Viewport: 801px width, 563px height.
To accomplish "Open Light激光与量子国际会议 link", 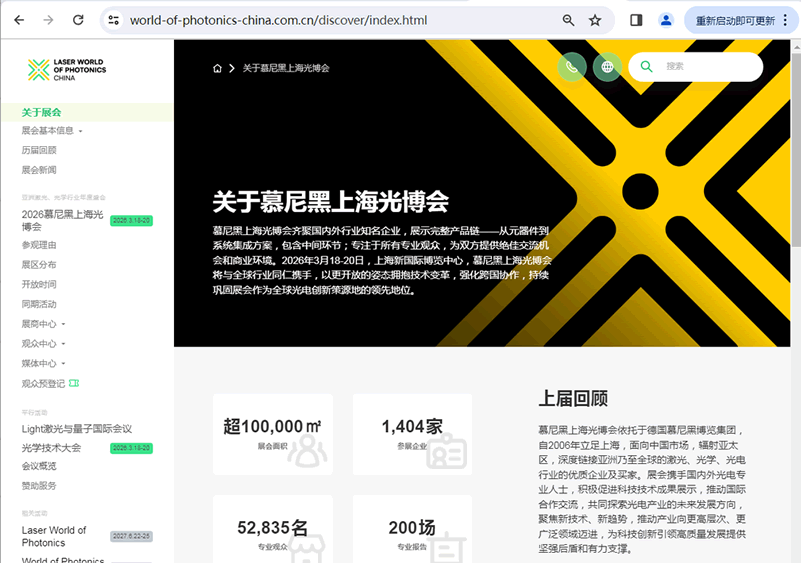I will (x=77, y=429).
